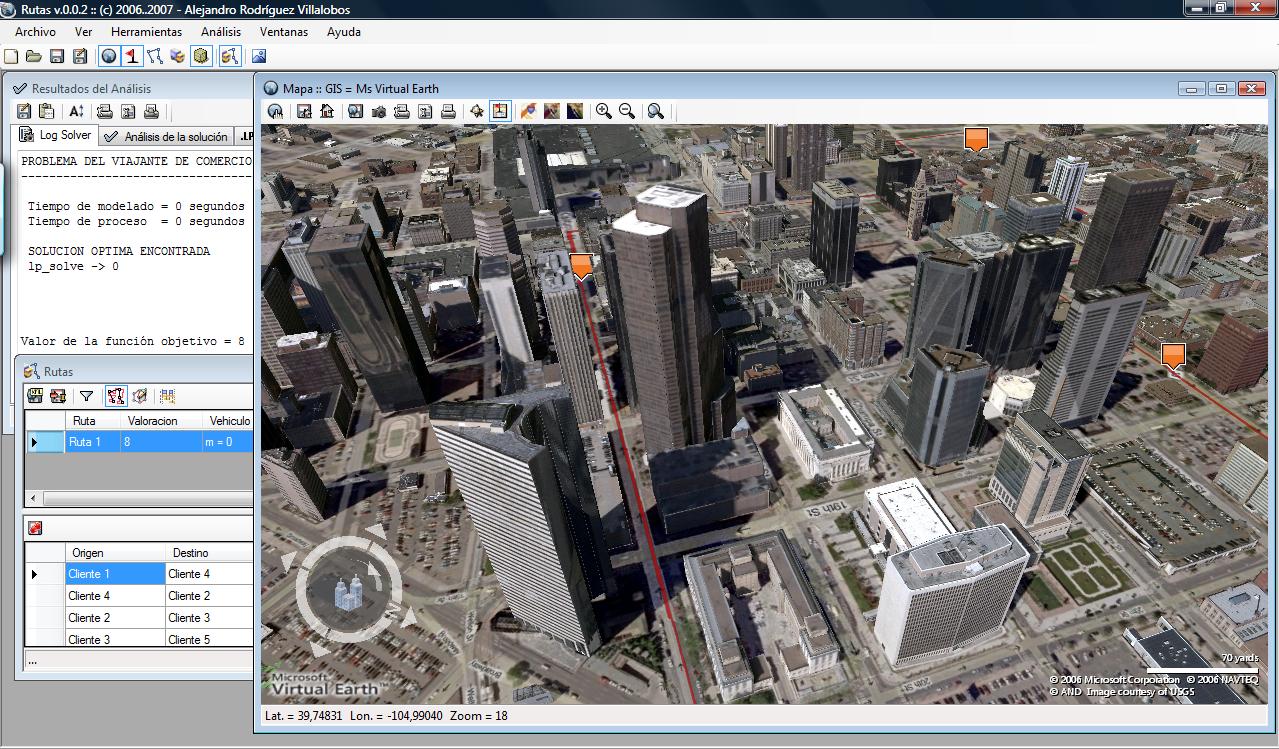Click the home icon in map toolbar
The height and width of the screenshot is (749, 1279).
point(327,112)
